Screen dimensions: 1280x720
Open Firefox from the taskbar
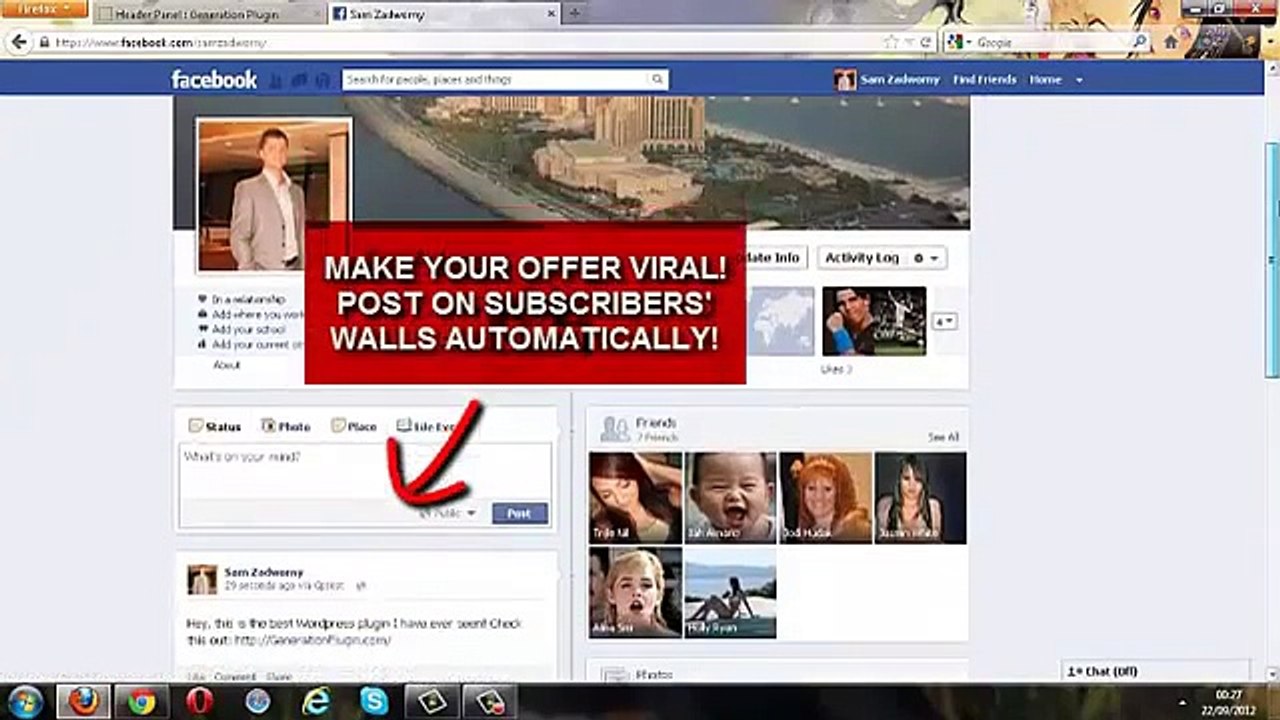[83, 701]
